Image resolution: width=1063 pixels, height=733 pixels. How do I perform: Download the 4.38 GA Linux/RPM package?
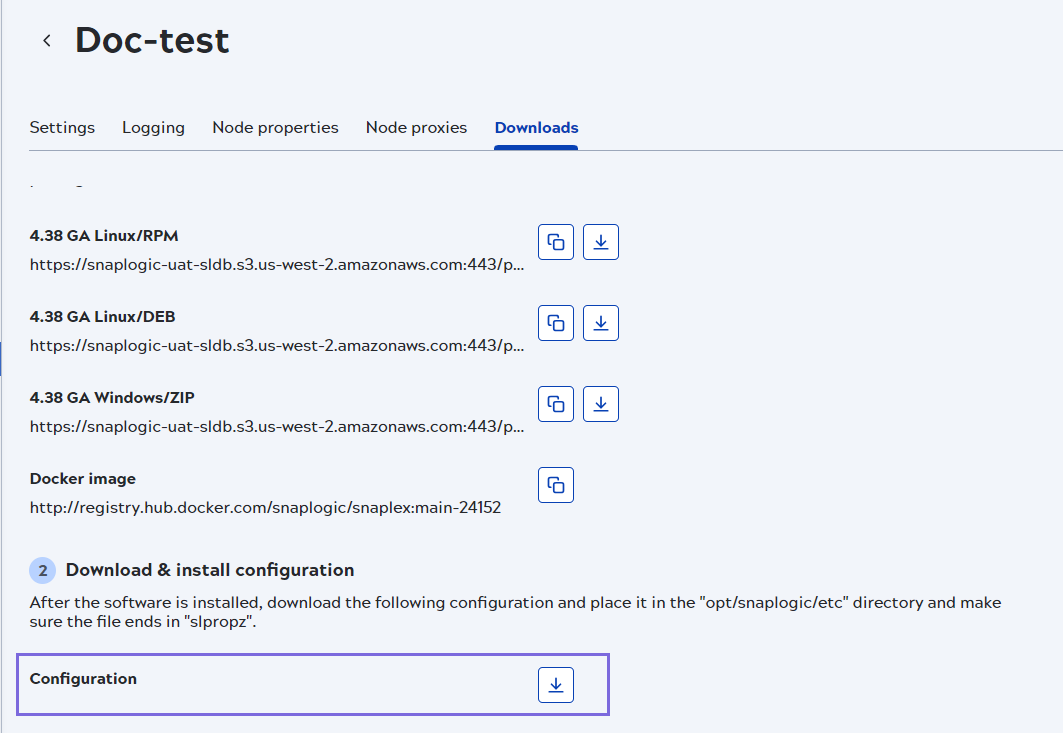tap(600, 241)
